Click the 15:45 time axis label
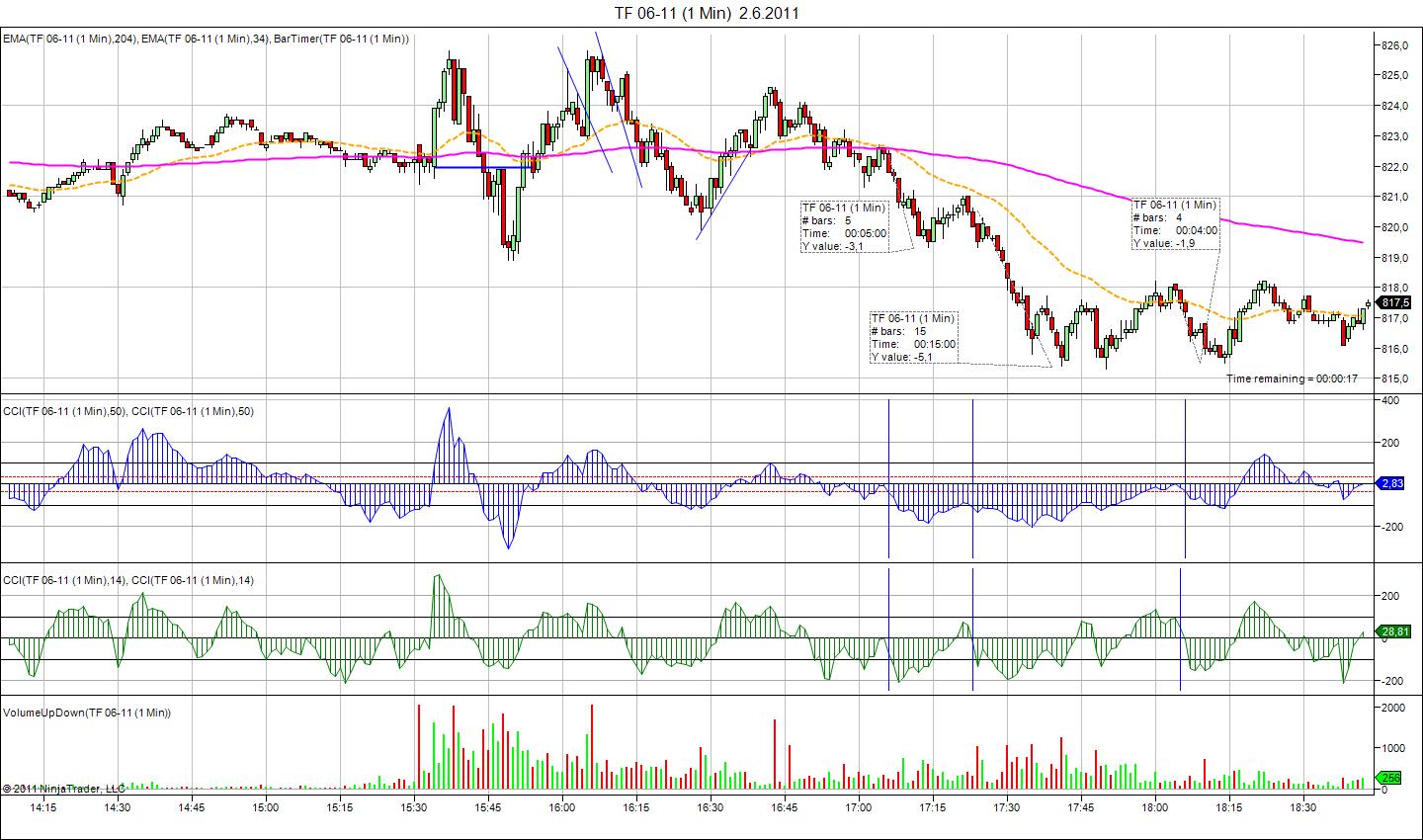Screen dimensions: 1423x840 pyautogui.click(x=487, y=807)
